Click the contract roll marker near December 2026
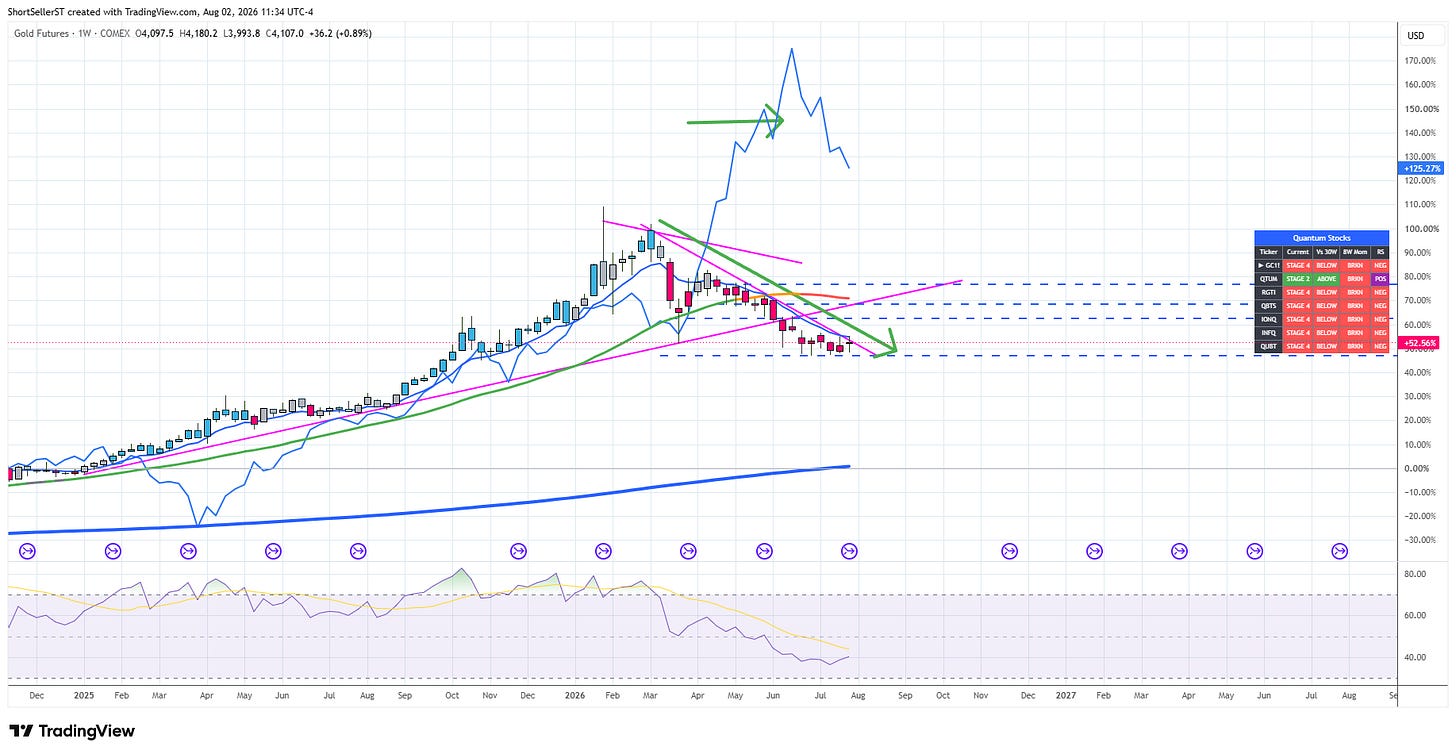The height and width of the screenshot is (755, 1456). (x=1009, y=550)
